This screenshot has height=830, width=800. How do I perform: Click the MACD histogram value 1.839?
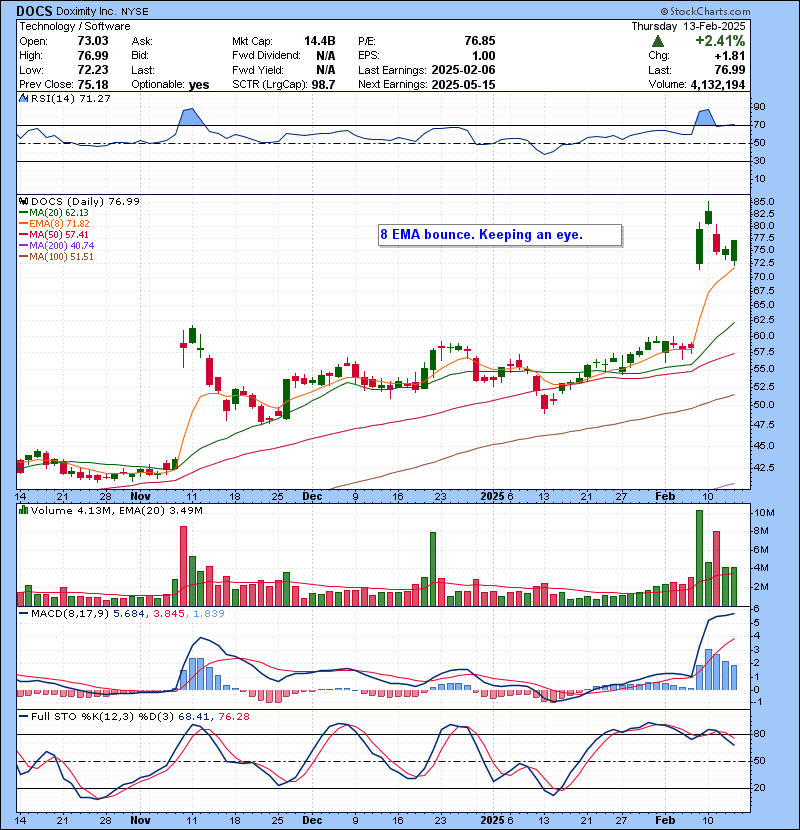(209, 614)
